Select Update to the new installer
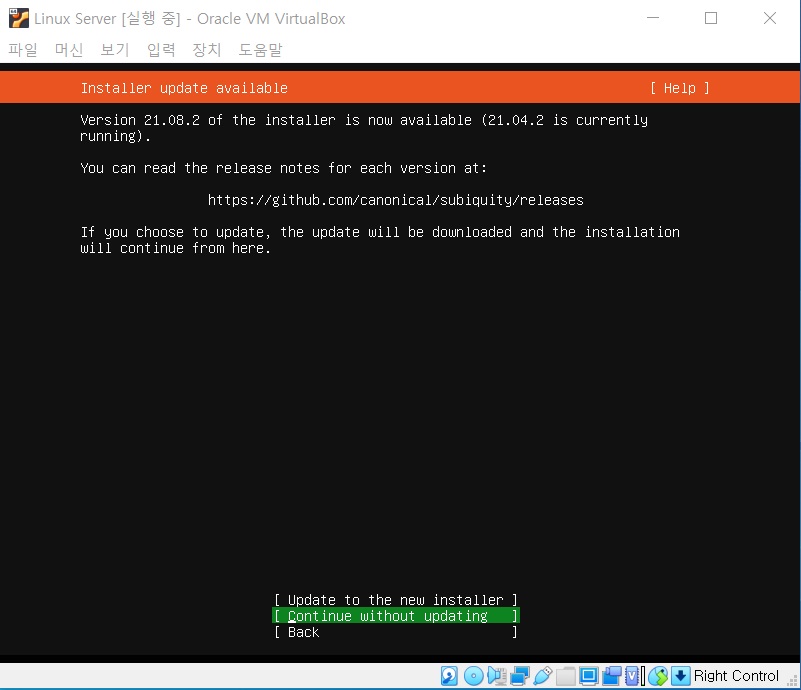801x690 pixels. (x=396, y=600)
